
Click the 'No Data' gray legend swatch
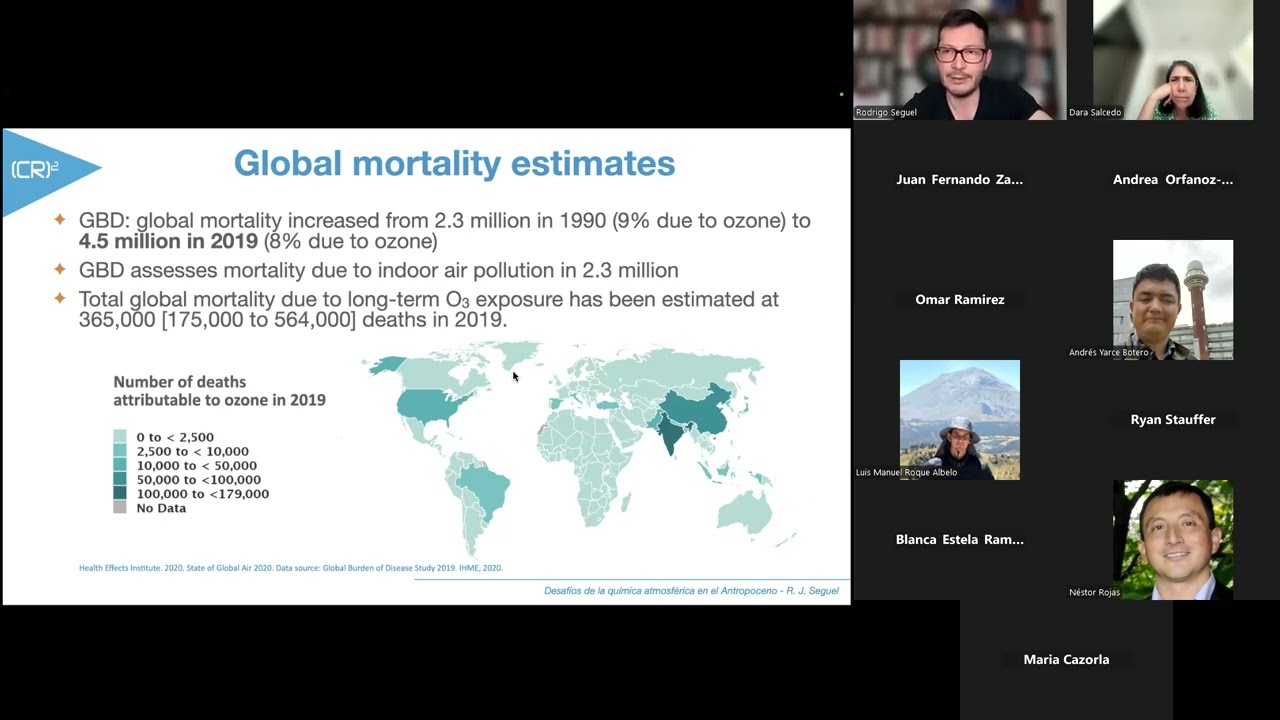pyautogui.click(x=120, y=507)
